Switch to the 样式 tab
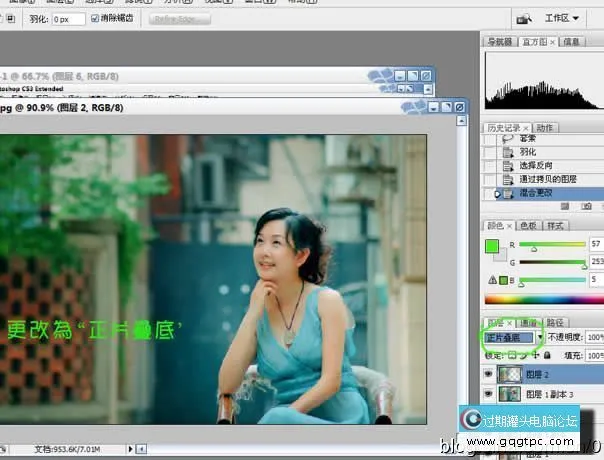 click(555, 226)
